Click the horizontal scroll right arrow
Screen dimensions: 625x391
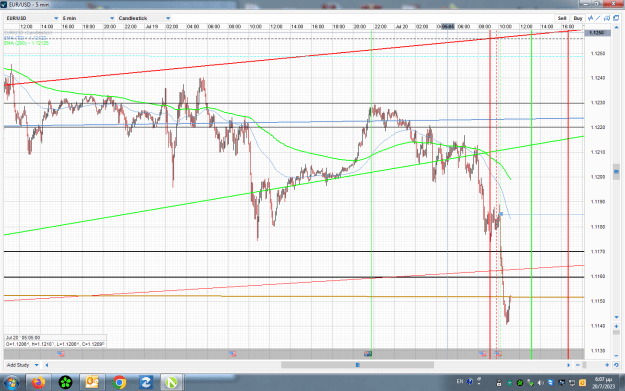pyautogui.click(x=568, y=365)
